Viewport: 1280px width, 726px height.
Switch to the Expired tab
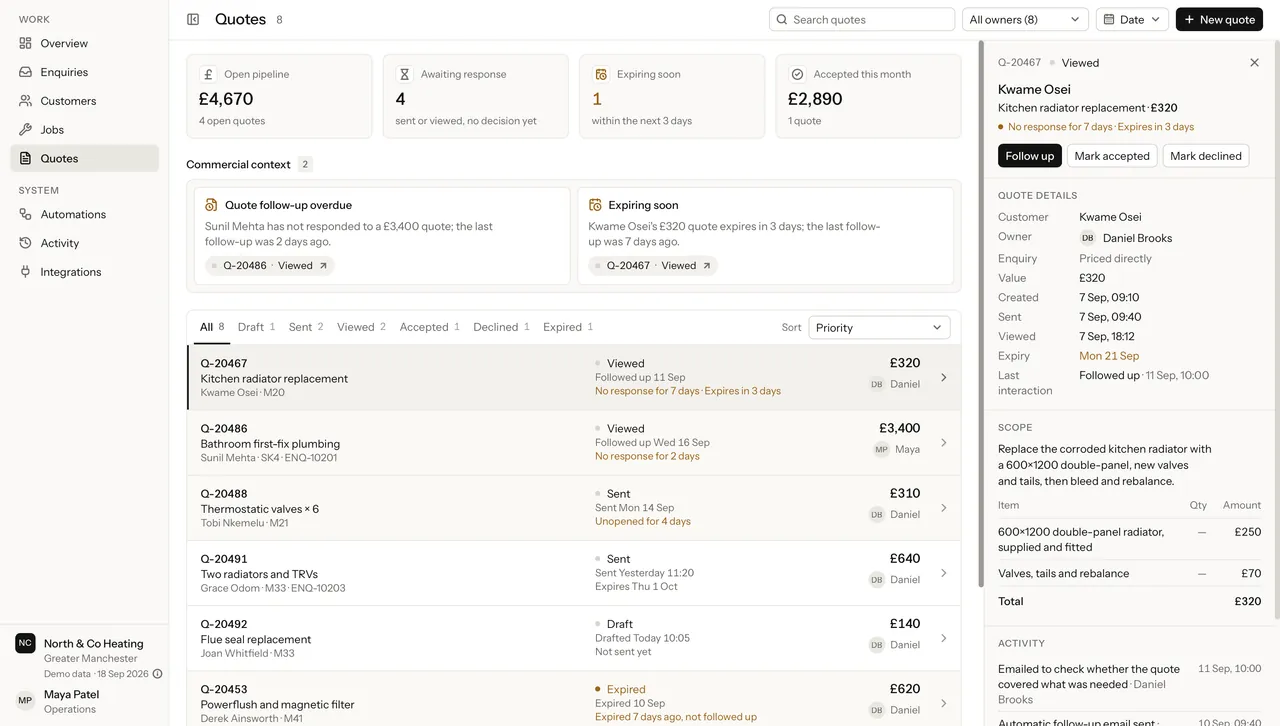tap(568, 327)
